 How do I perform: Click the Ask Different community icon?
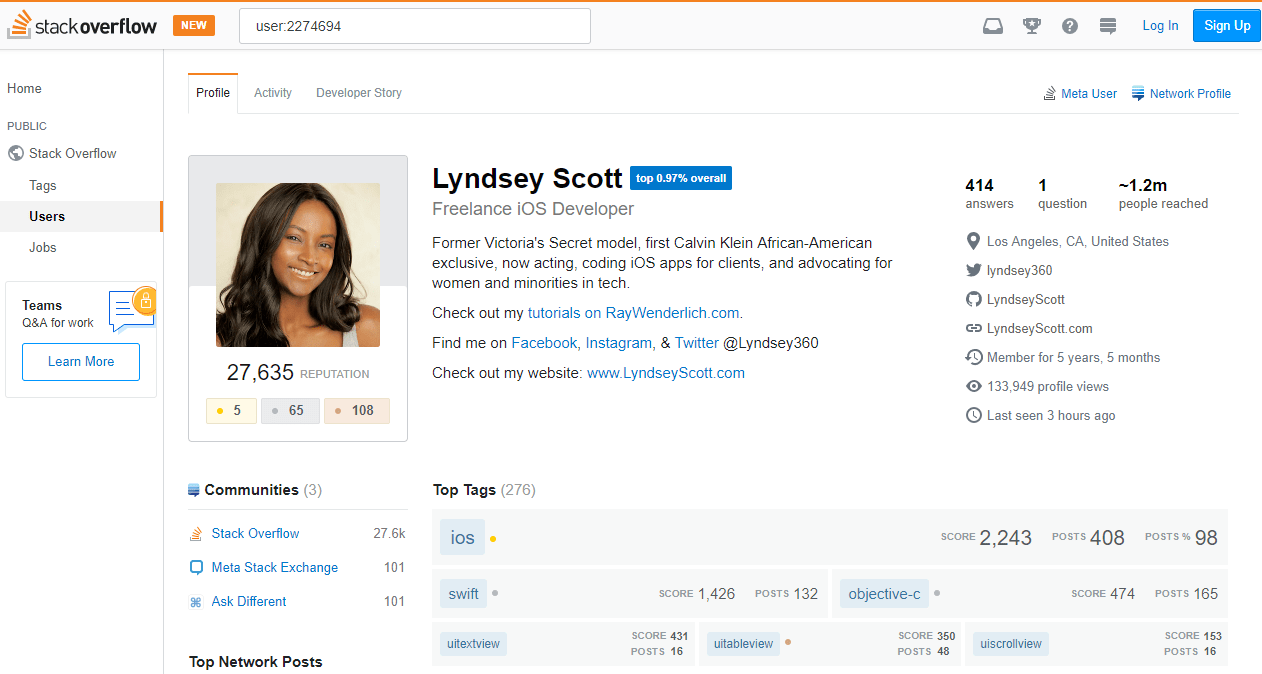click(x=196, y=601)
